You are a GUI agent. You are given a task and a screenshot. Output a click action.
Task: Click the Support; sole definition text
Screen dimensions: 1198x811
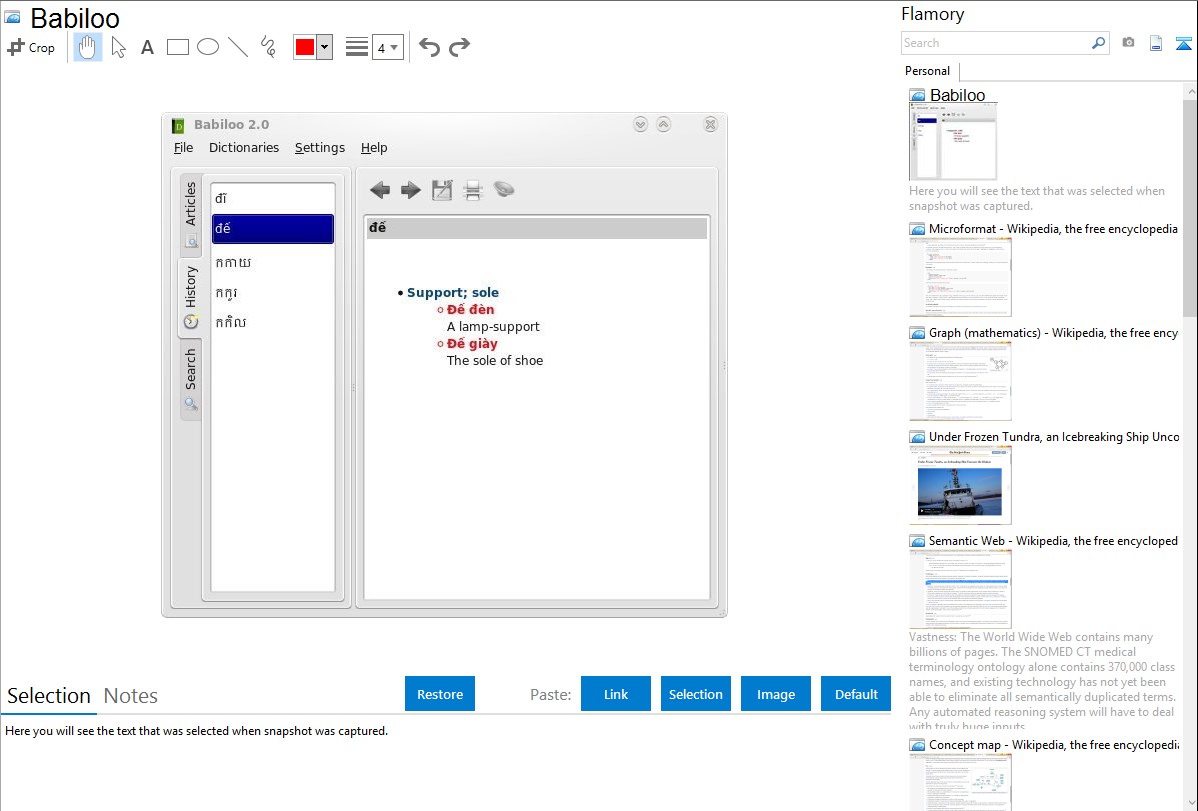453,293
